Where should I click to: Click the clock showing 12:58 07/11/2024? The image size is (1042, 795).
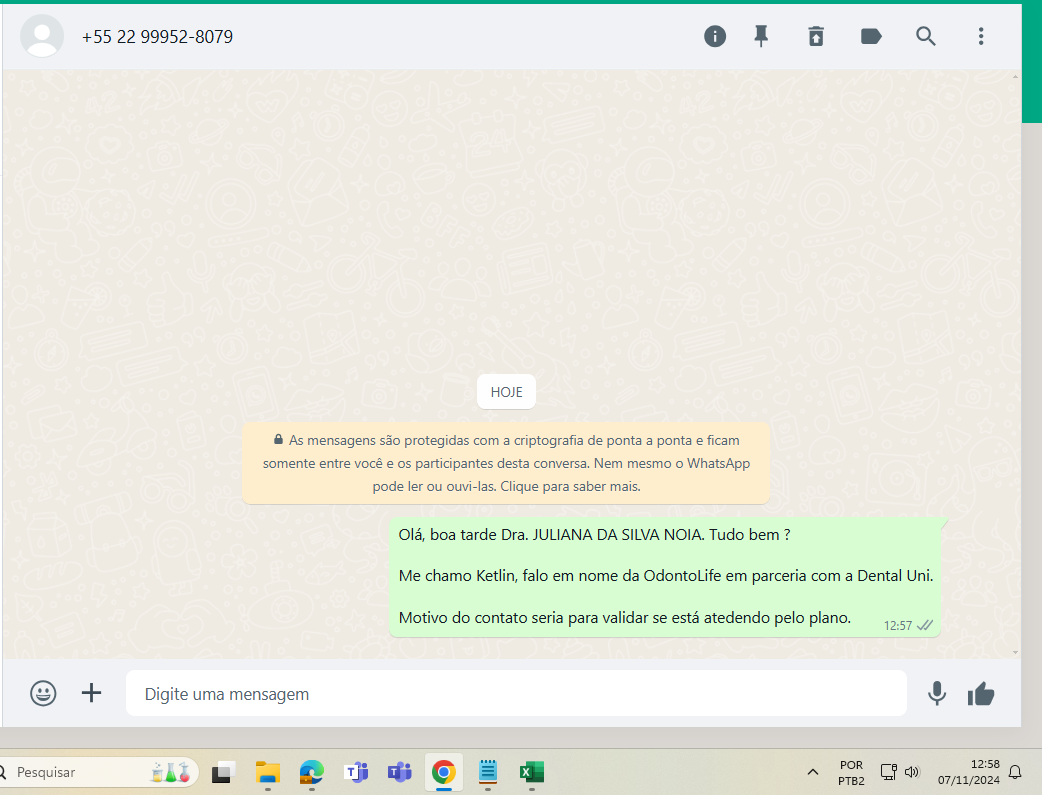point(969,772)
